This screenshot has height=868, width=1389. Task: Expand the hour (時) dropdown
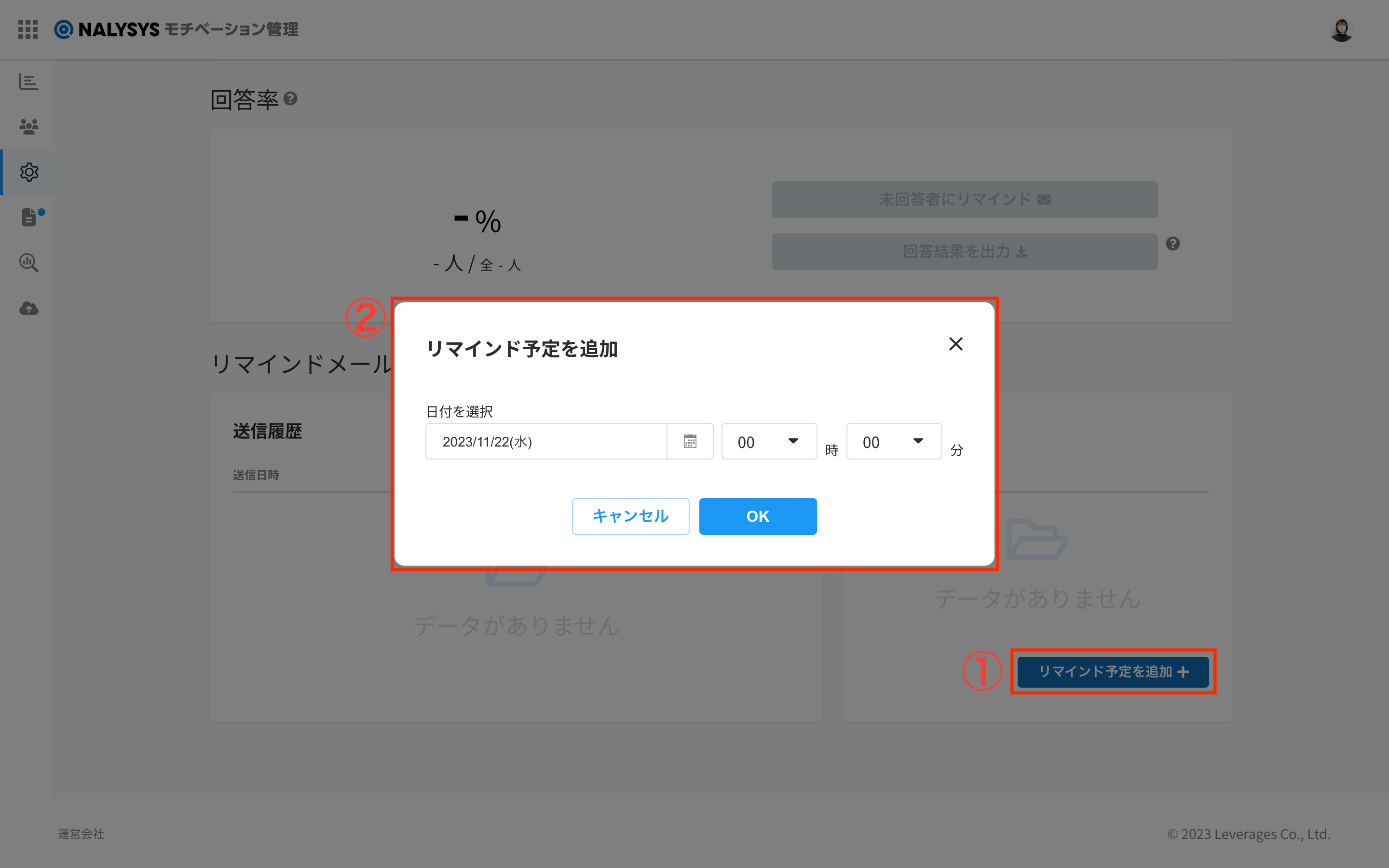coord(769,441)
